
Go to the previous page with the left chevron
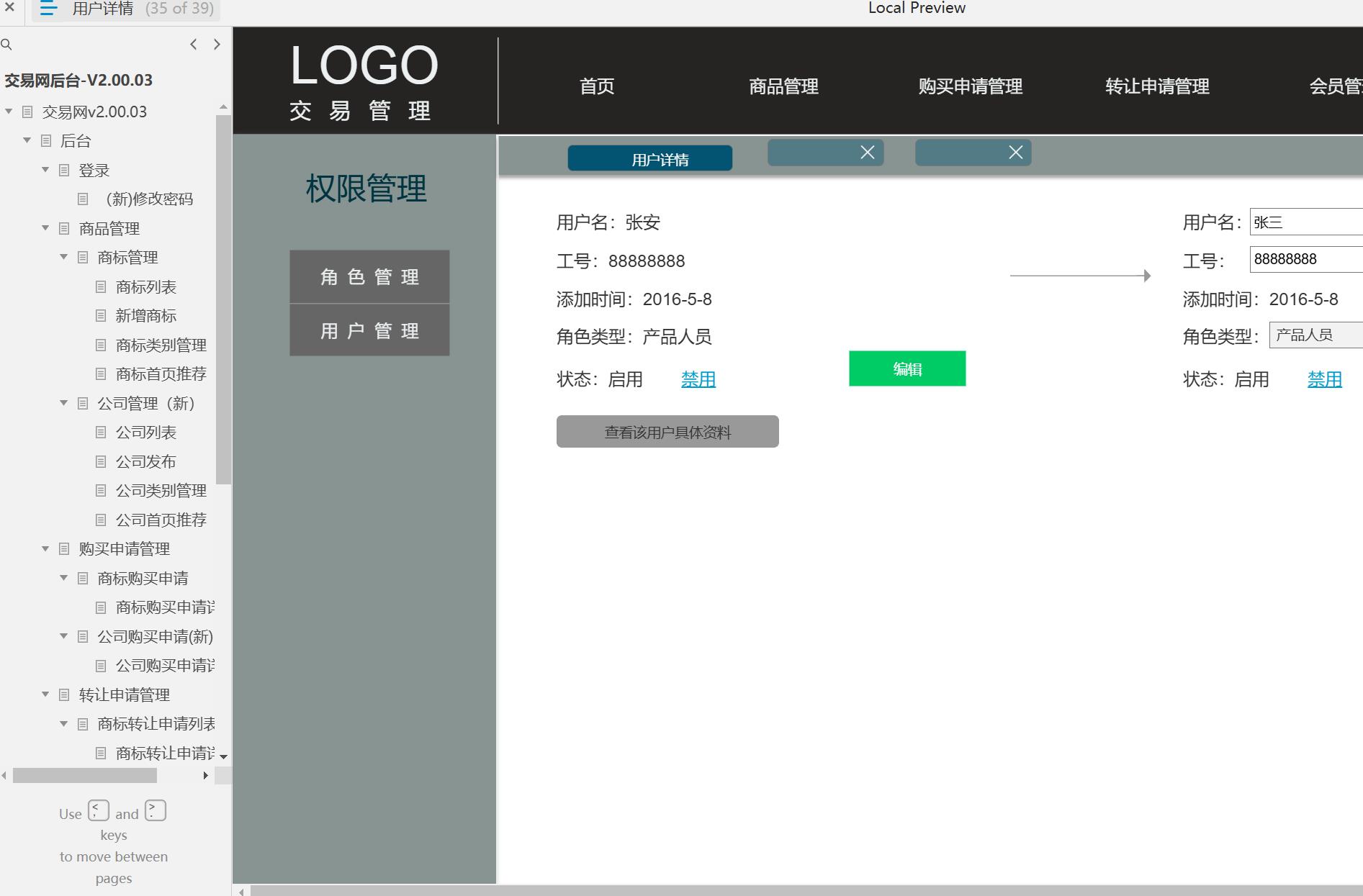(x=193, y=44)
